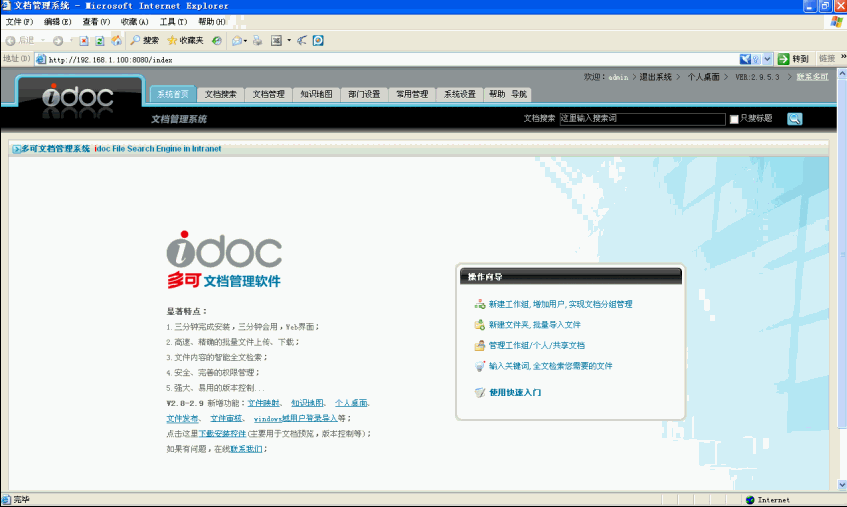This screenshot has height=507, width=847.
Task: Click the History toolbar icon
Action: [217, 40]
